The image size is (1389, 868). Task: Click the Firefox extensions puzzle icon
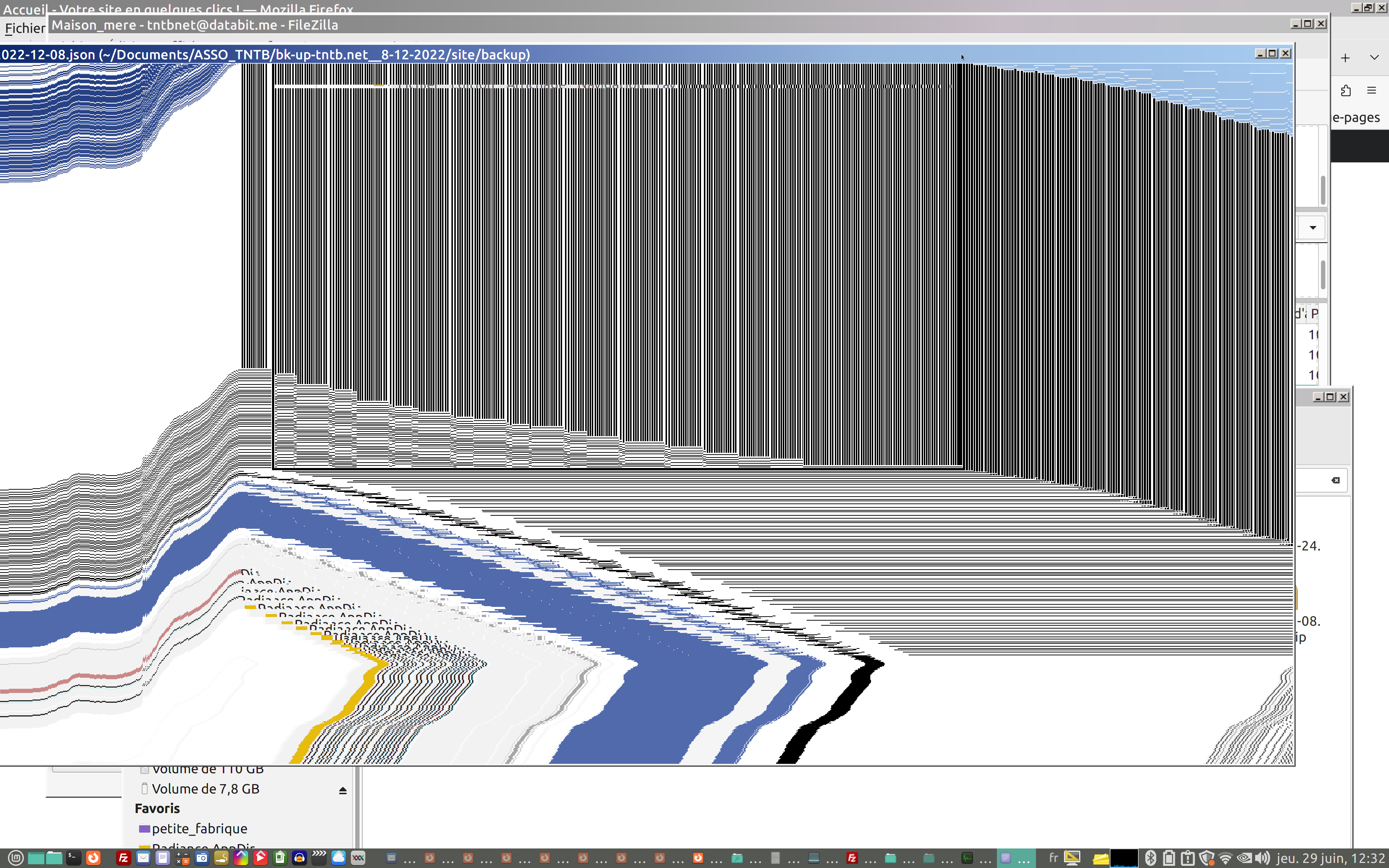(1345, 91)
